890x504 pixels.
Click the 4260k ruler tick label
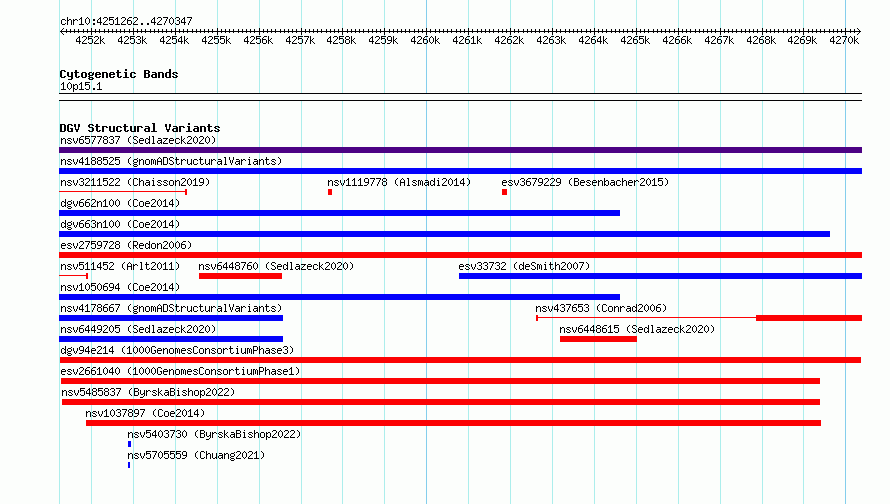tap(425, 40)
